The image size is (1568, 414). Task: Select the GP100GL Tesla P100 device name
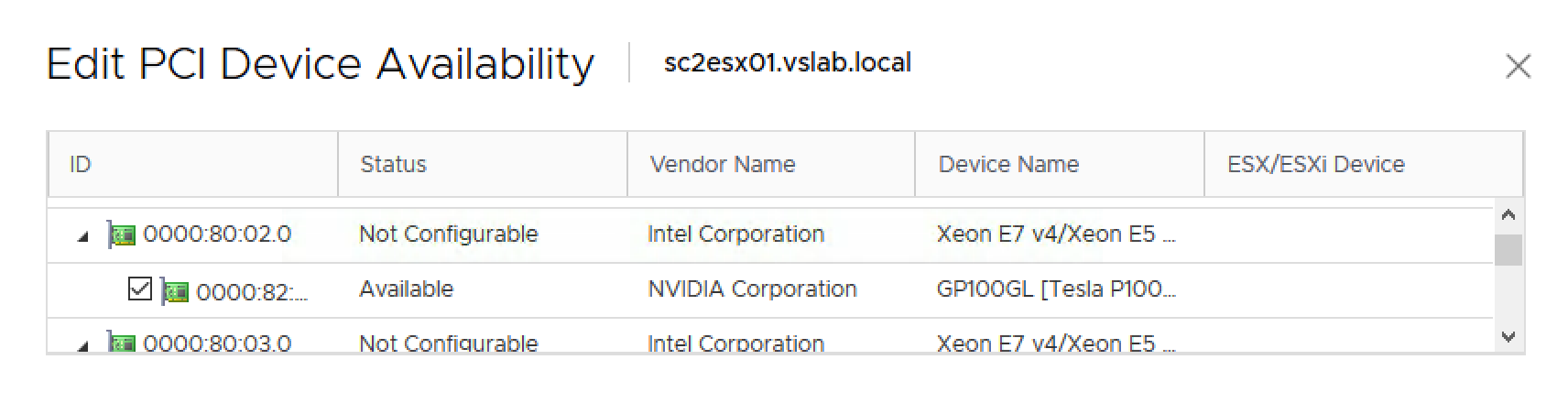pyautogui.click(x=1055, y=289)
